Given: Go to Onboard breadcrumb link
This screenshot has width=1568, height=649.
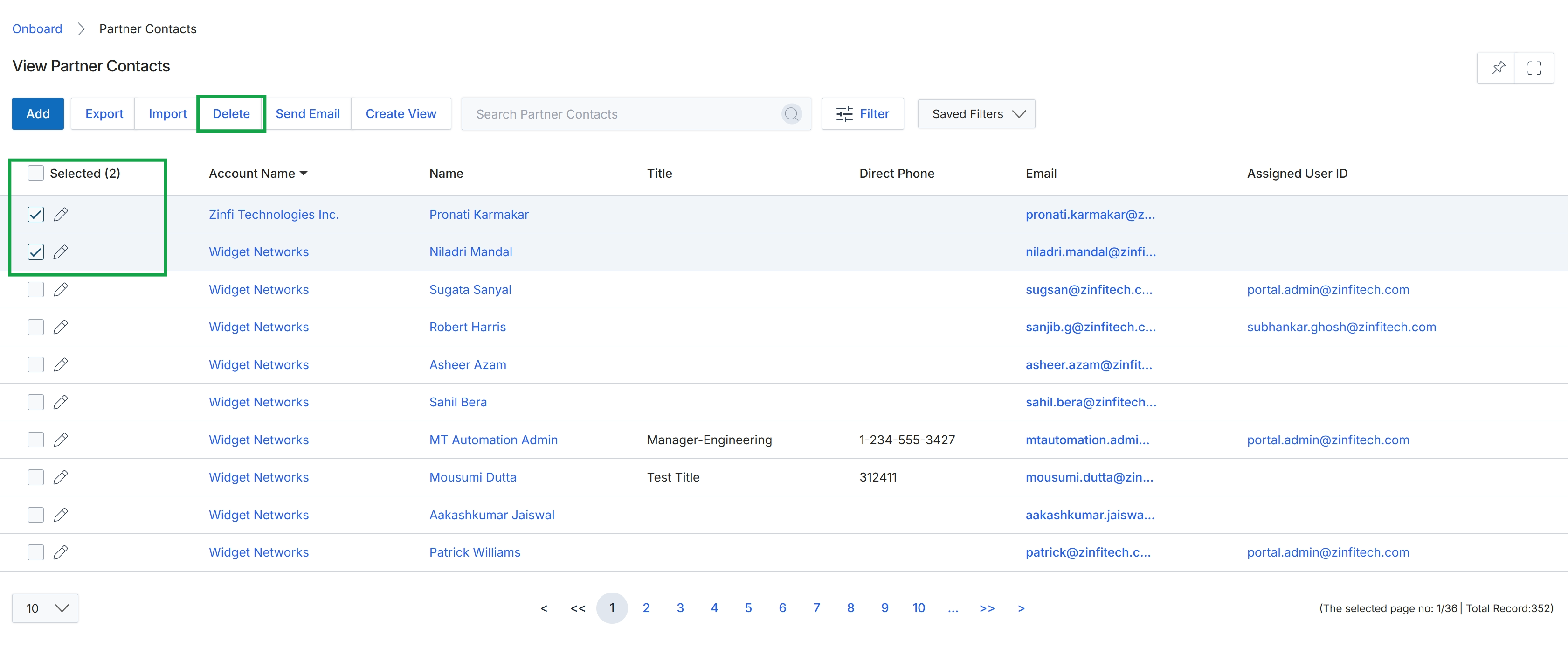Looking at the screenshot, I should (37, 28).
